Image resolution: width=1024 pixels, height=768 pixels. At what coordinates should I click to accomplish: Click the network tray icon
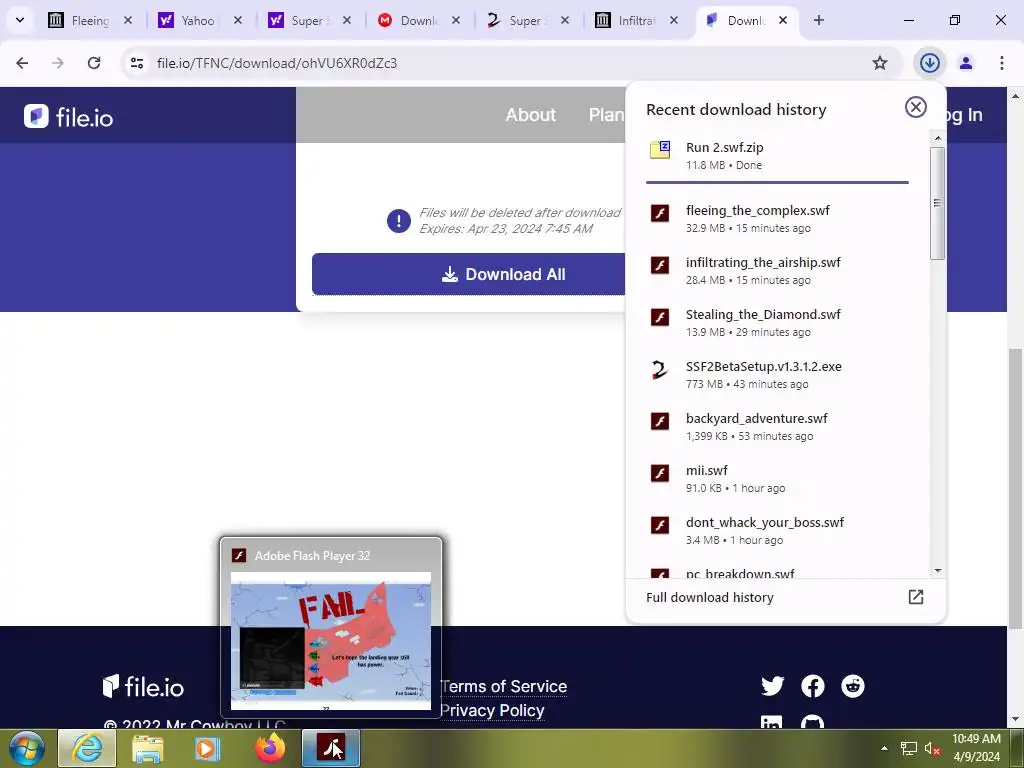(908, 748)
